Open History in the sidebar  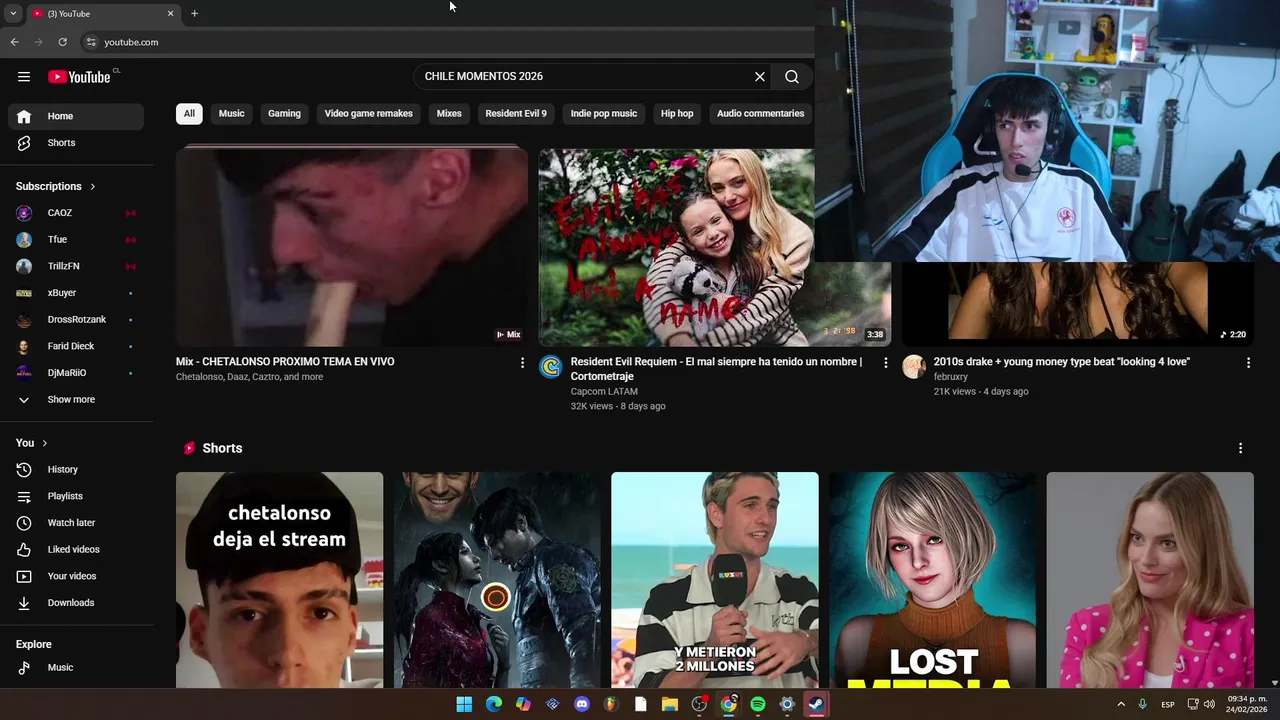[76, 470]
